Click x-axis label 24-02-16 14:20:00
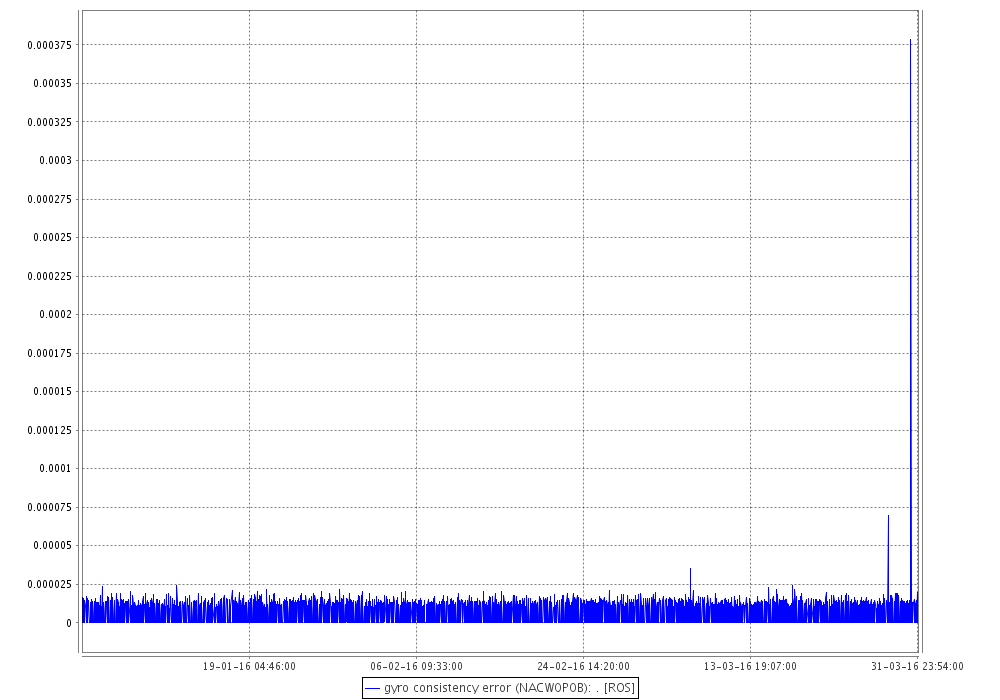Image resolution: width=1000 pixels, height=700 pixels. click(x=584, y=667)
